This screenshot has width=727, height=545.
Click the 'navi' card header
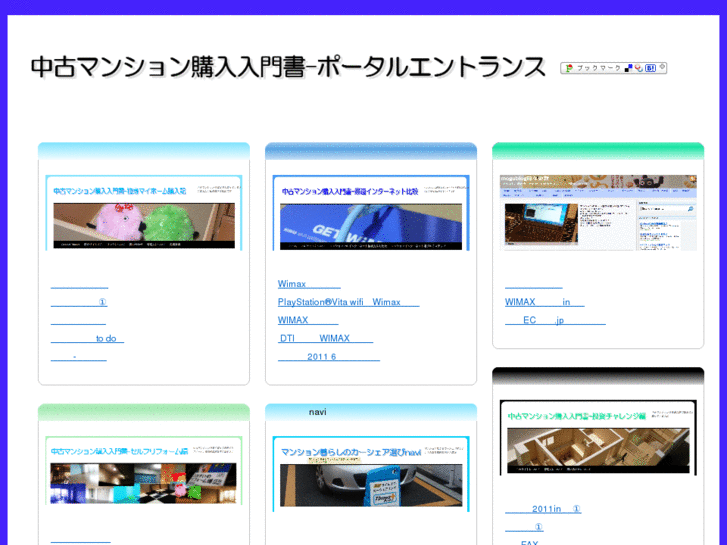[371, 412]
